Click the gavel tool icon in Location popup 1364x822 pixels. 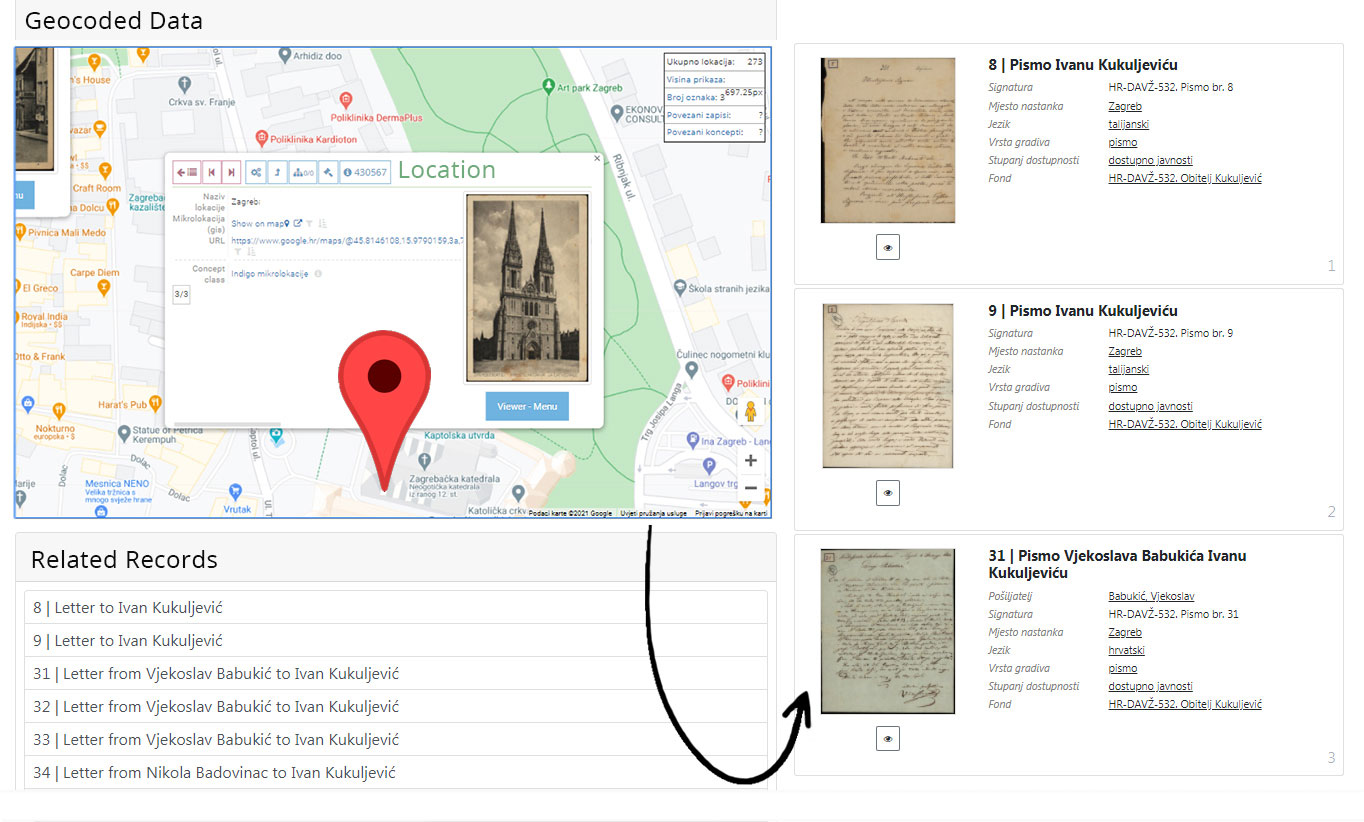[x=327, y=172]
